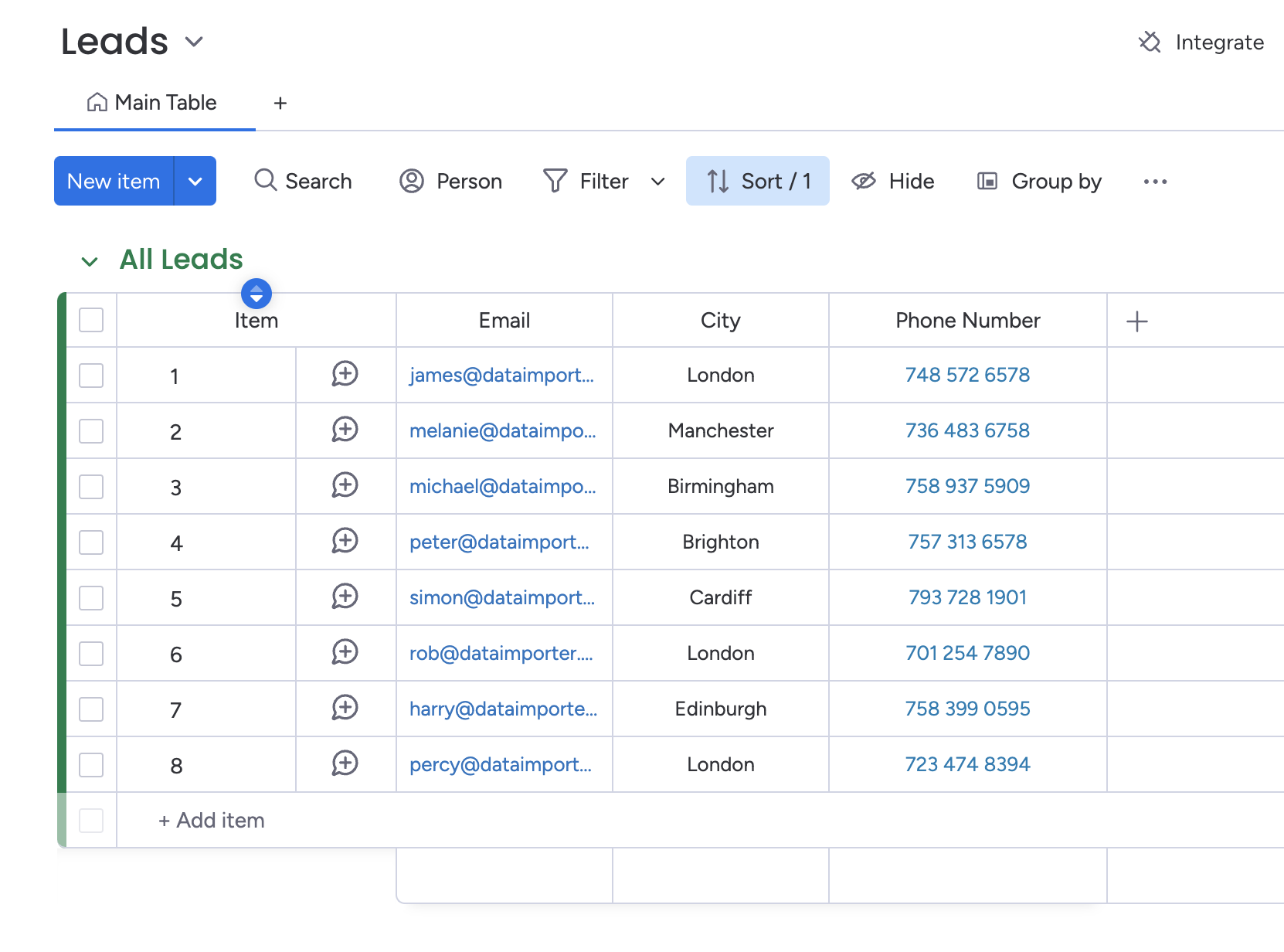Image resolution: width=1284 pixels, height=952 pixels.
Task: Check the box for item 2
Action: [x=91, y=431]
